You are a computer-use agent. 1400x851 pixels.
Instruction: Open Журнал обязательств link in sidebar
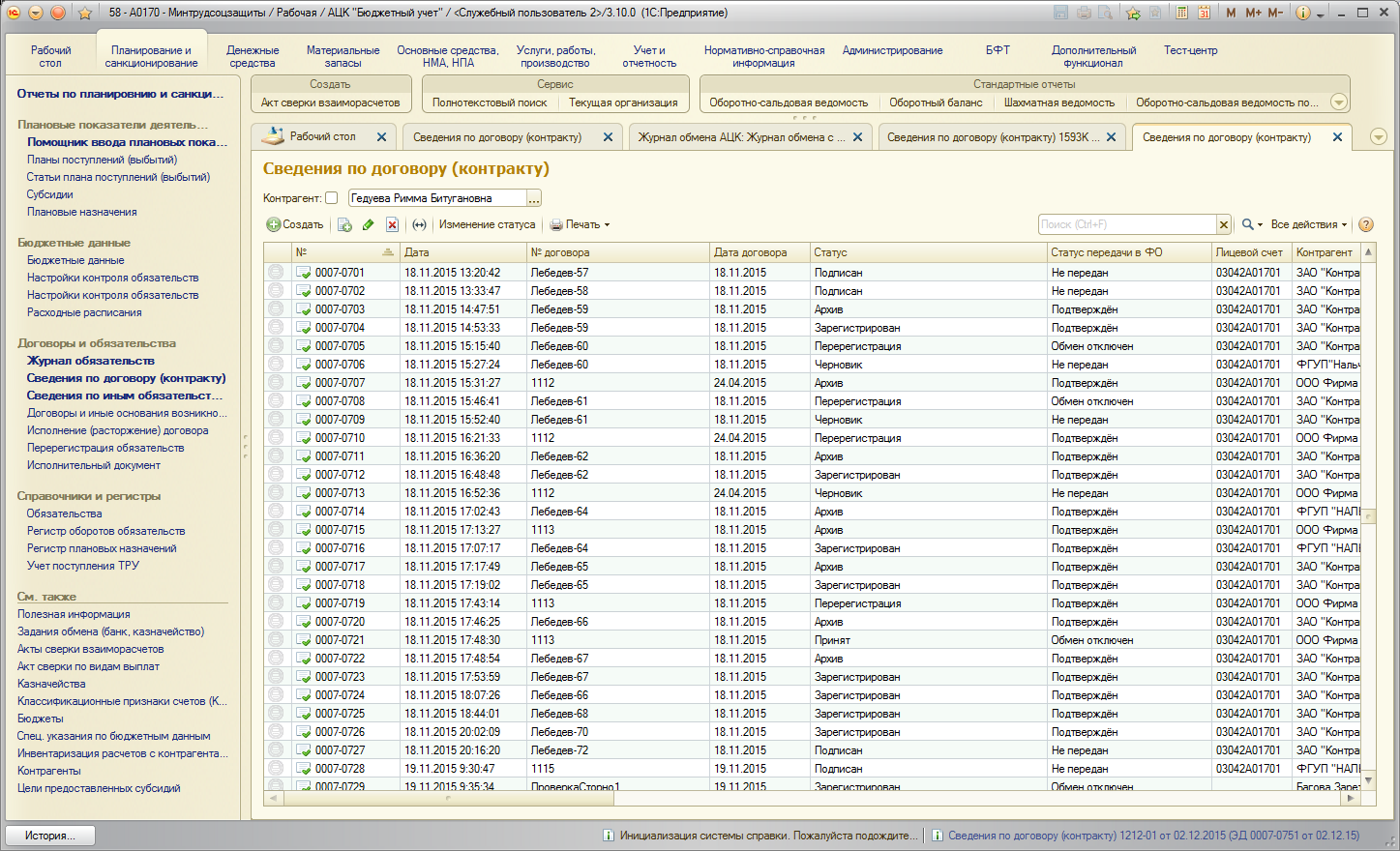pyautogui.click(x=91, y=361)
